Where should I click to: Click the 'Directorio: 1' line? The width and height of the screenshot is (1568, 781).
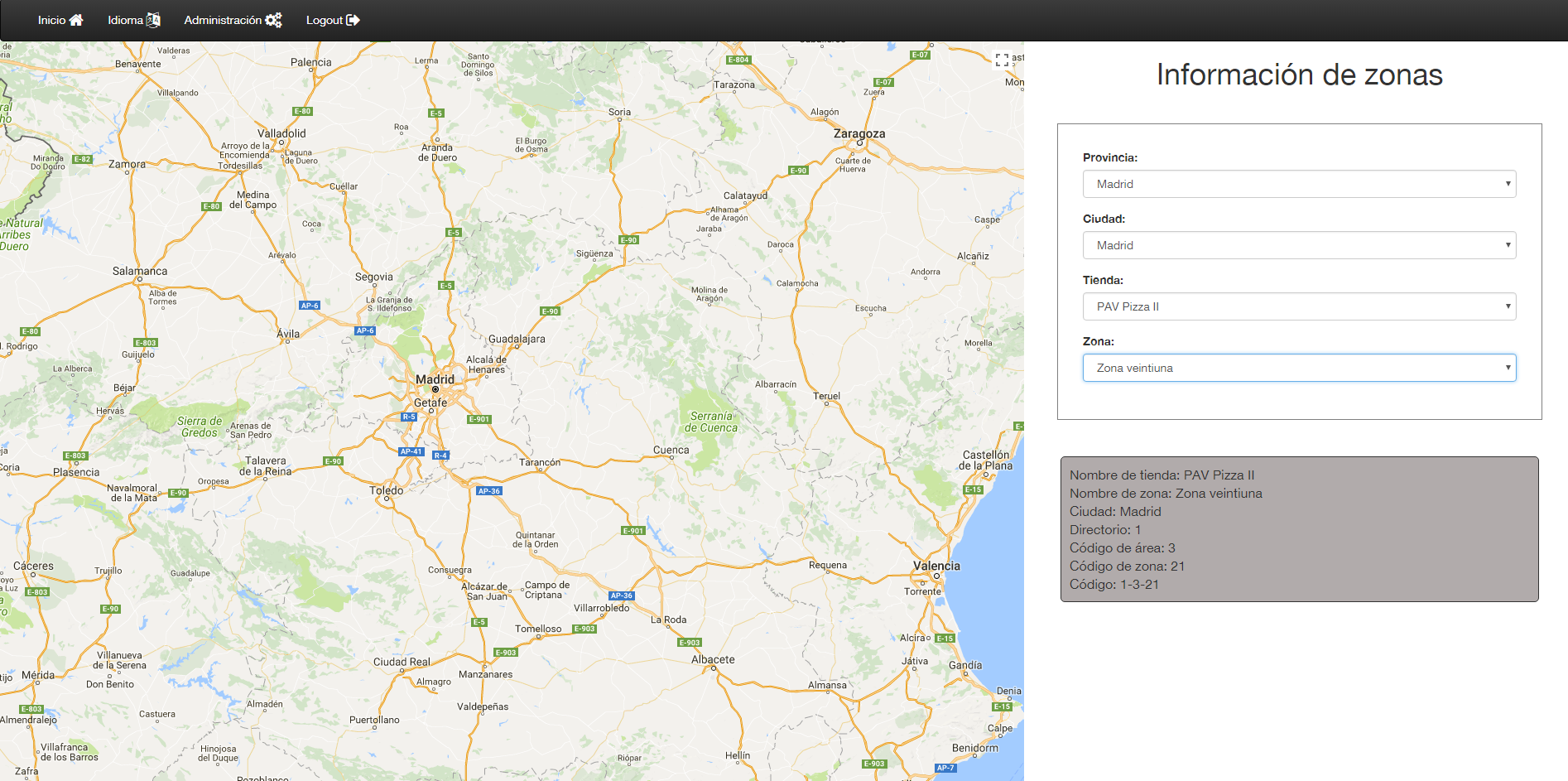coord(1105,530)
